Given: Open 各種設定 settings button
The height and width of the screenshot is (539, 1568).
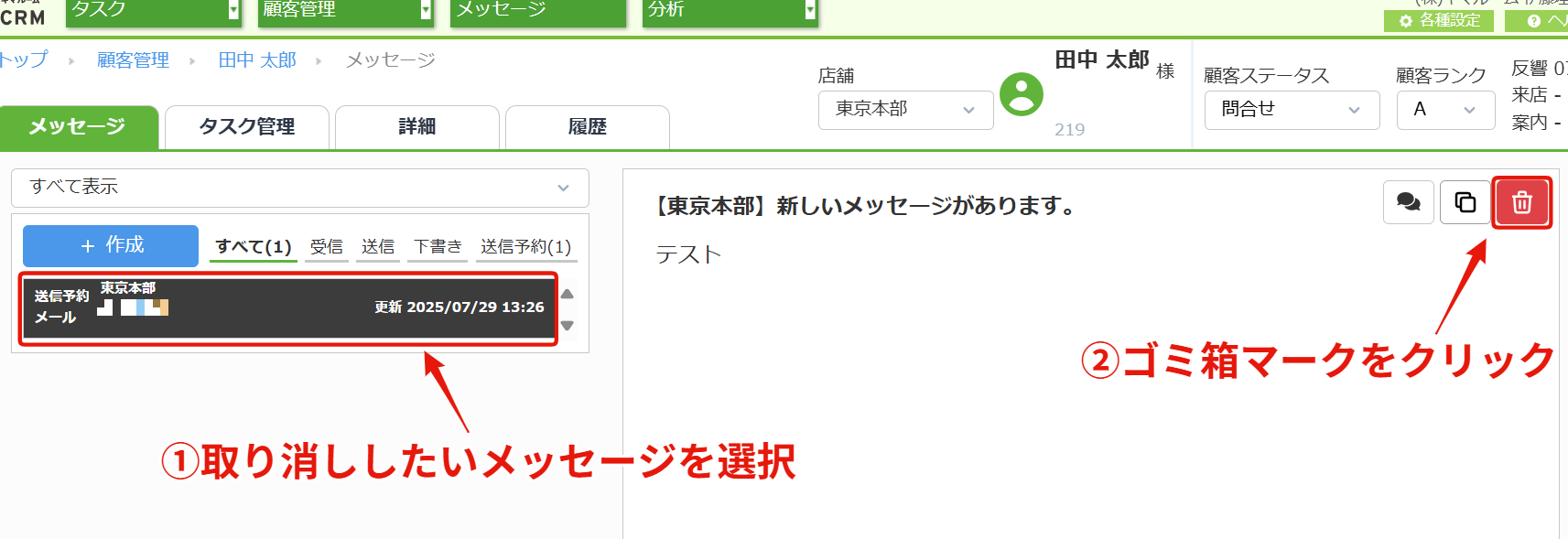Looking at the screenshot, I should (1439, 20).
